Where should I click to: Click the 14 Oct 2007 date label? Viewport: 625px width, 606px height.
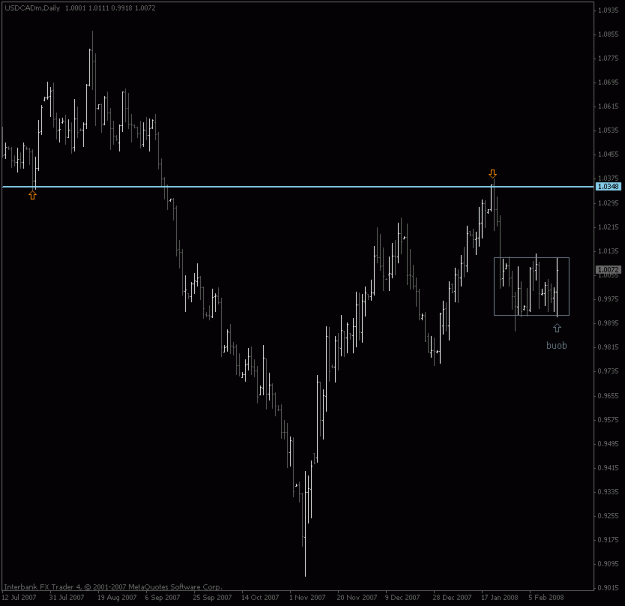(260, 597)
